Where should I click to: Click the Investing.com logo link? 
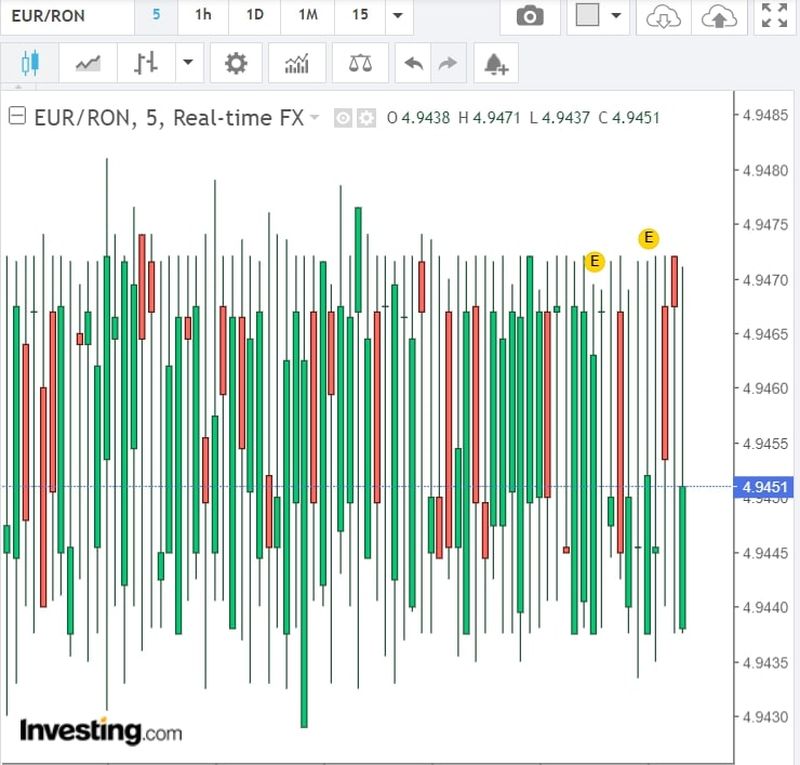coord(100,731)
